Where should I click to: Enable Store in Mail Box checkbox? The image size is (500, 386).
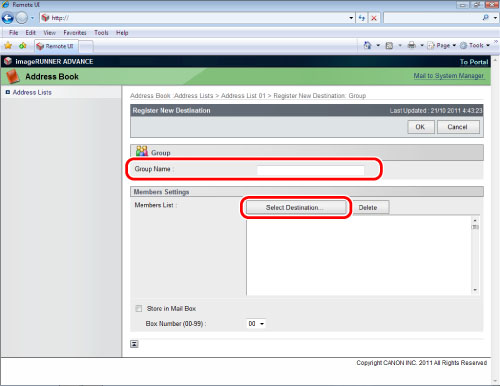[x=139, y=308]
